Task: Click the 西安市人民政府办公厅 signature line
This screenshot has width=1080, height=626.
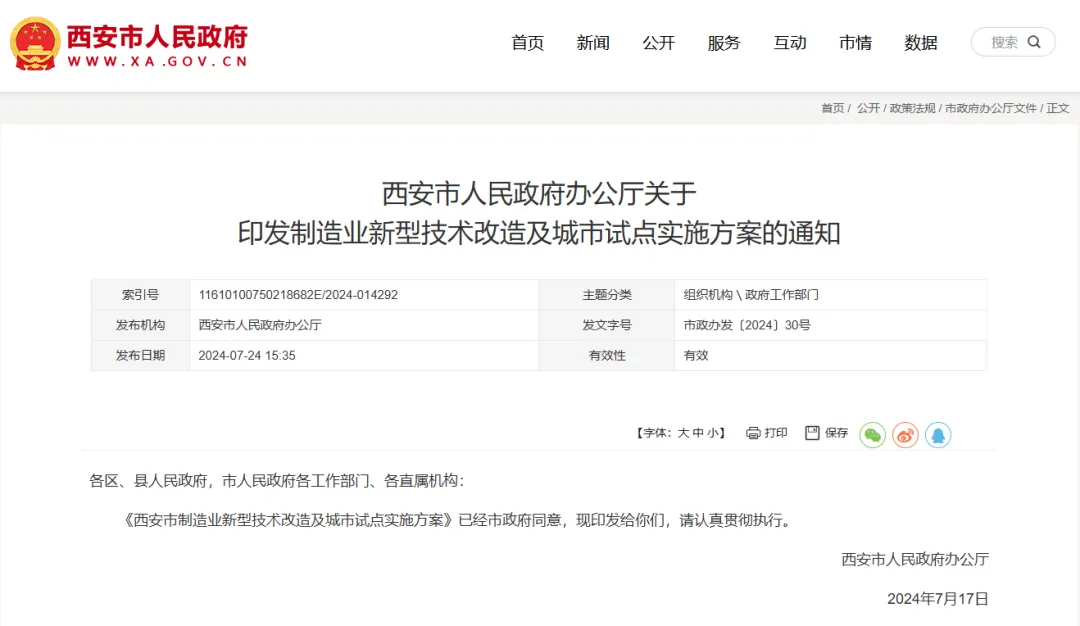Action: [x=915, y=559]
